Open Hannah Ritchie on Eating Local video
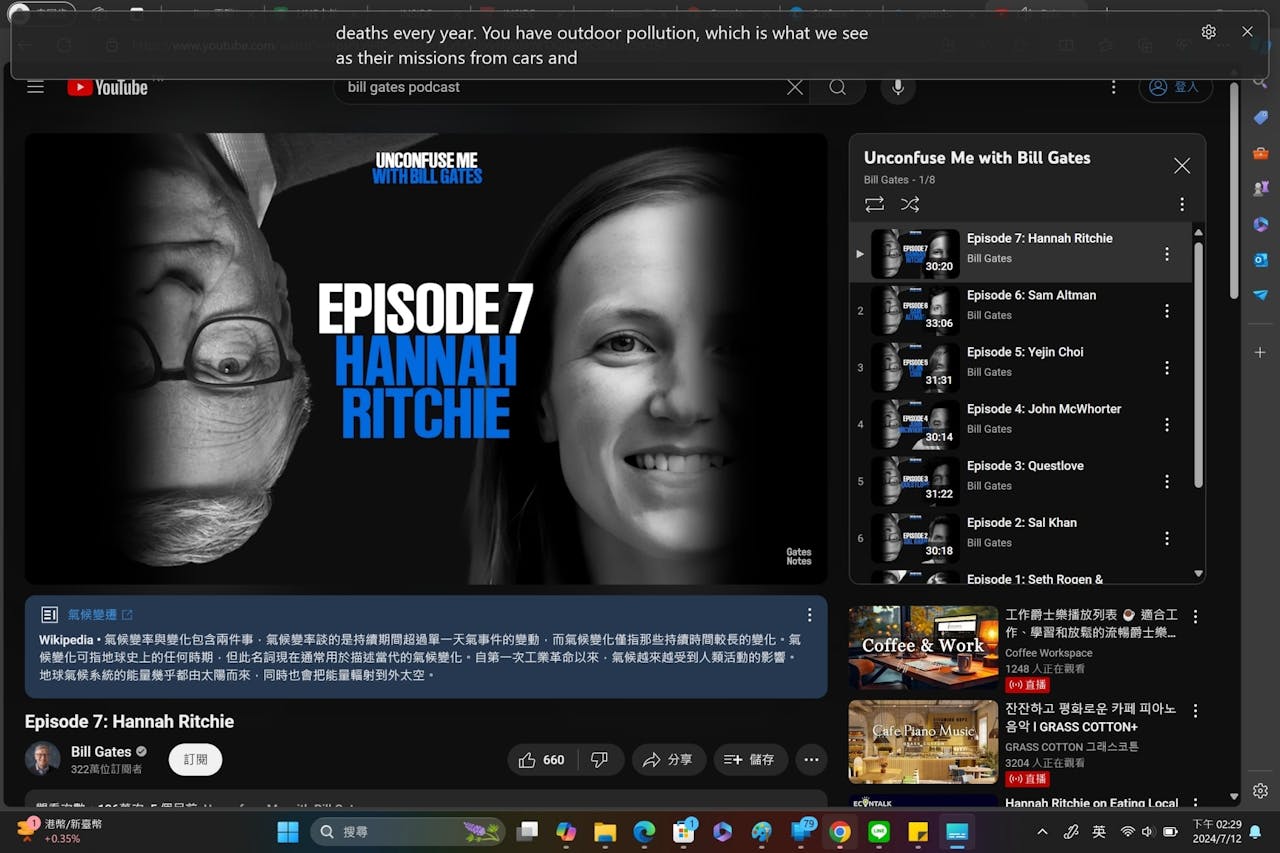This screenshot has height=853, width=1280. pos(1092,802)
